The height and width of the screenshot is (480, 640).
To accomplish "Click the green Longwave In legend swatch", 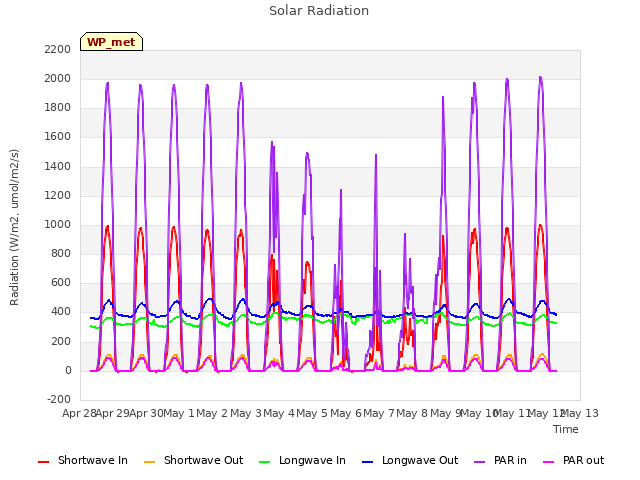I will click(x=264, y=462).
